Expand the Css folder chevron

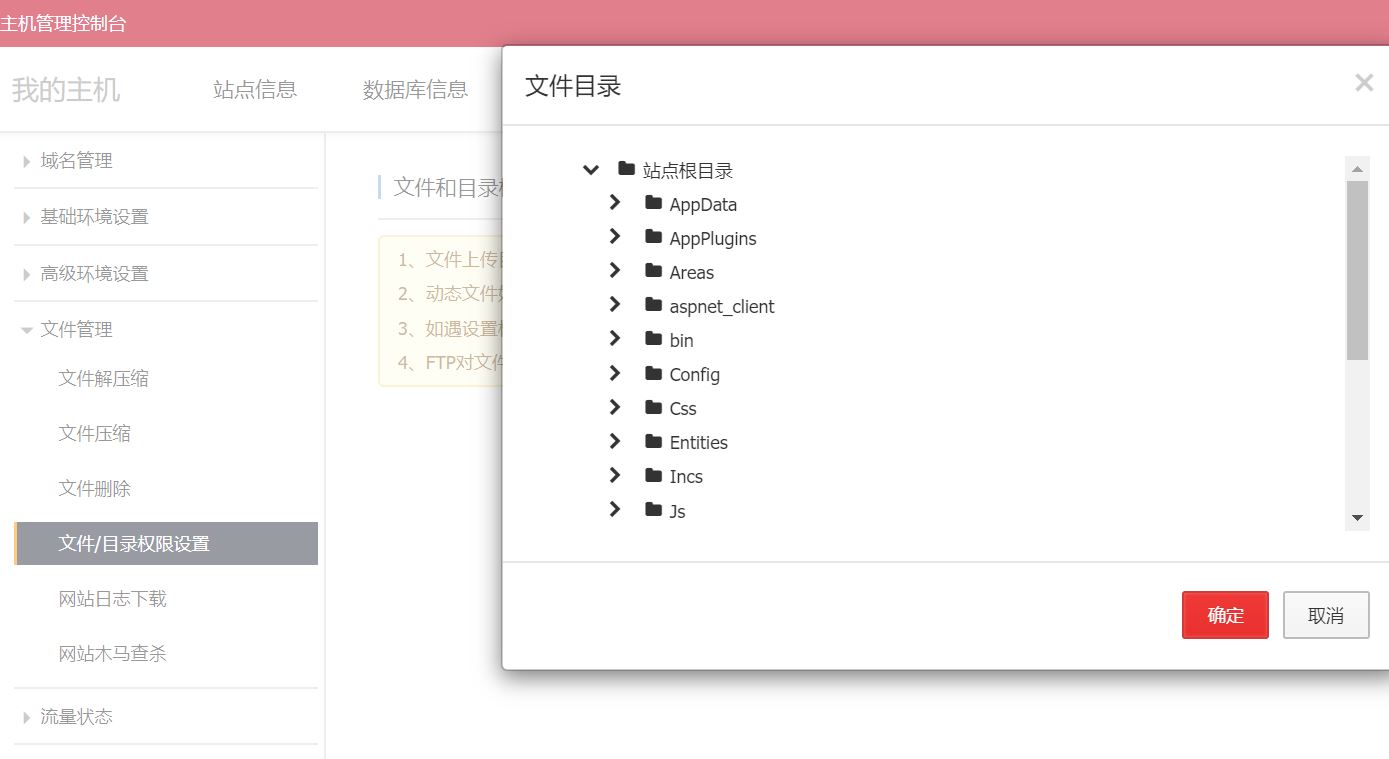point(615,407)
